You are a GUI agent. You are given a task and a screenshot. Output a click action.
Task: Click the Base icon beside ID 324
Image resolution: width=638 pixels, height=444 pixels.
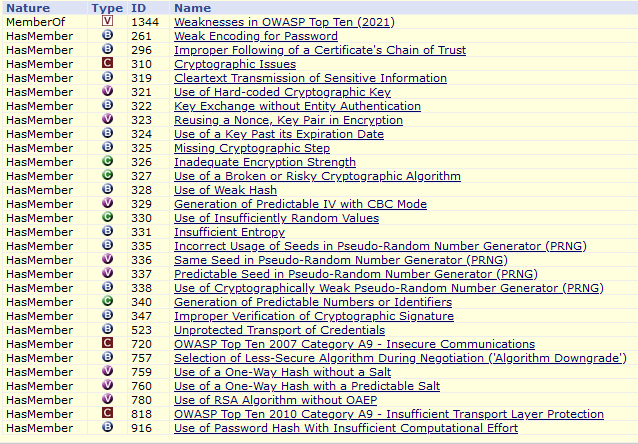pos(107,133)
